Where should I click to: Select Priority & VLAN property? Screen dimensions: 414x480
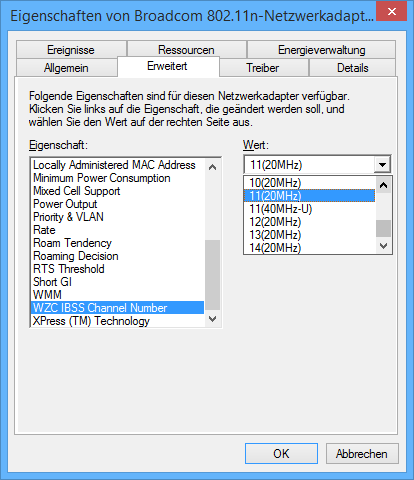pyautogui.click(x=118, y=217)
